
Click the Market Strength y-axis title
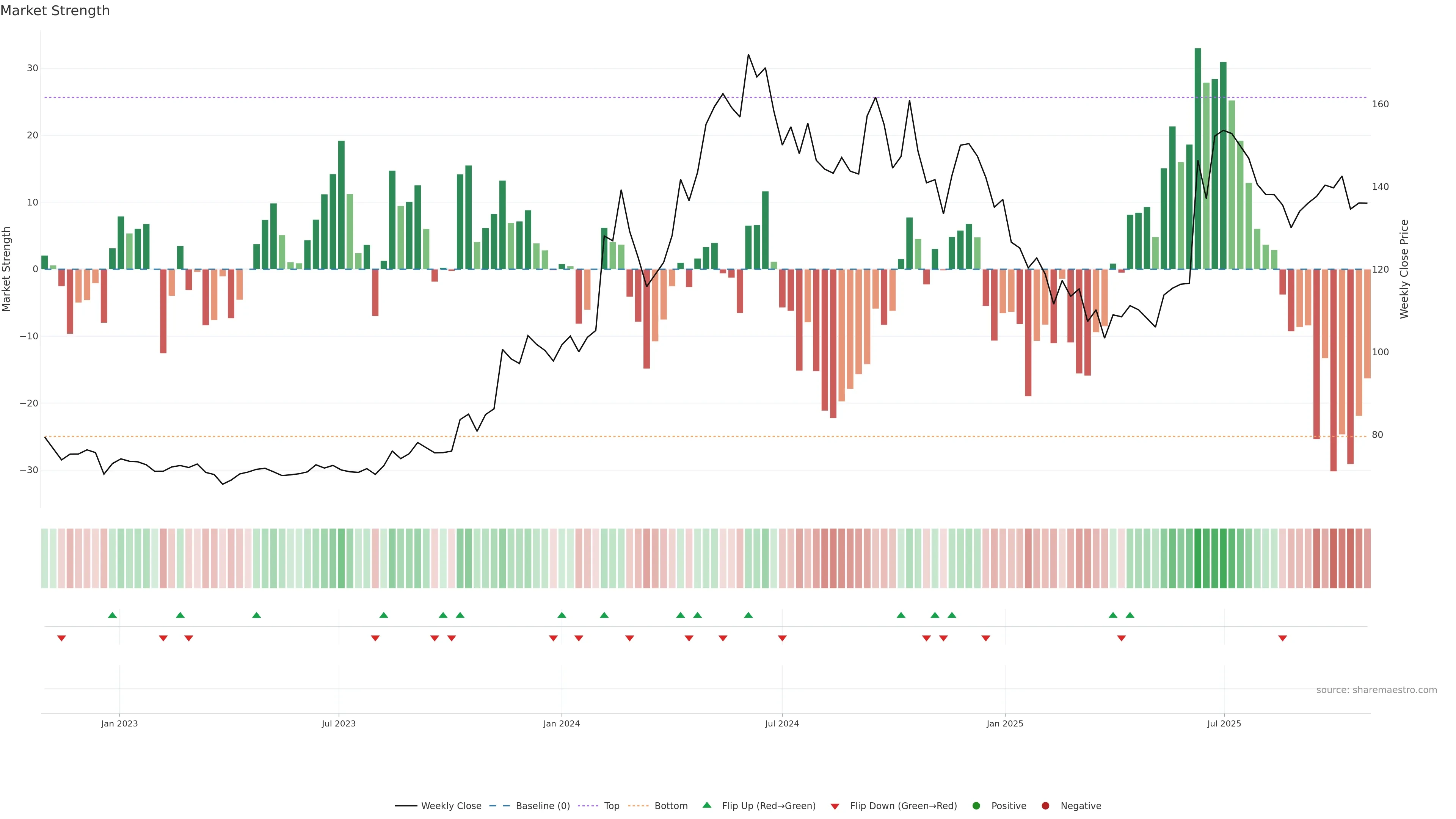point(7,269)
